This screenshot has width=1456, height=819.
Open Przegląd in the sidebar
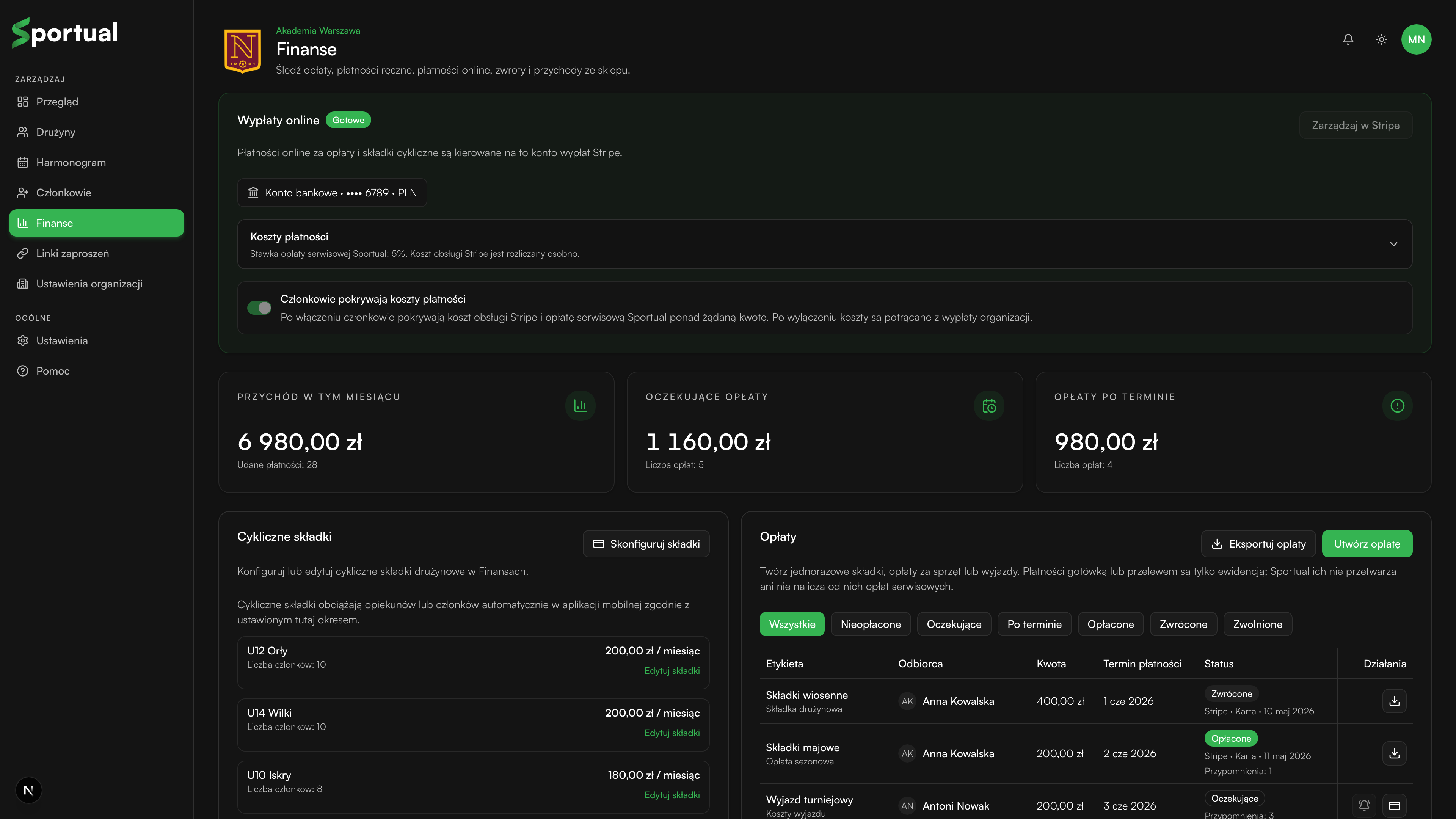click(x=97, y=102)
